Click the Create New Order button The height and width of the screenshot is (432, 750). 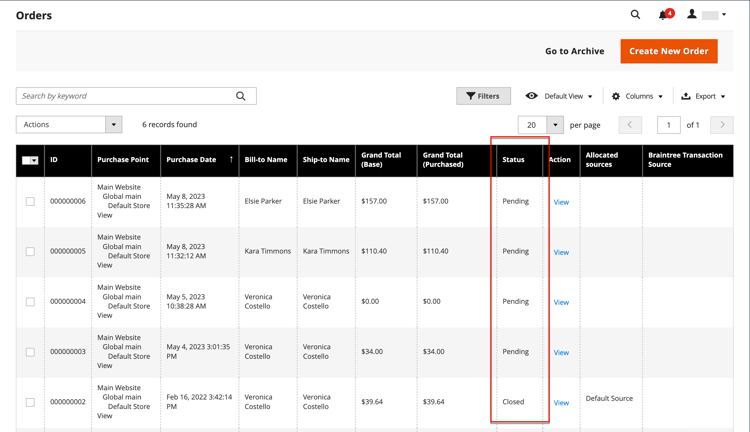[x=669, y=51]
